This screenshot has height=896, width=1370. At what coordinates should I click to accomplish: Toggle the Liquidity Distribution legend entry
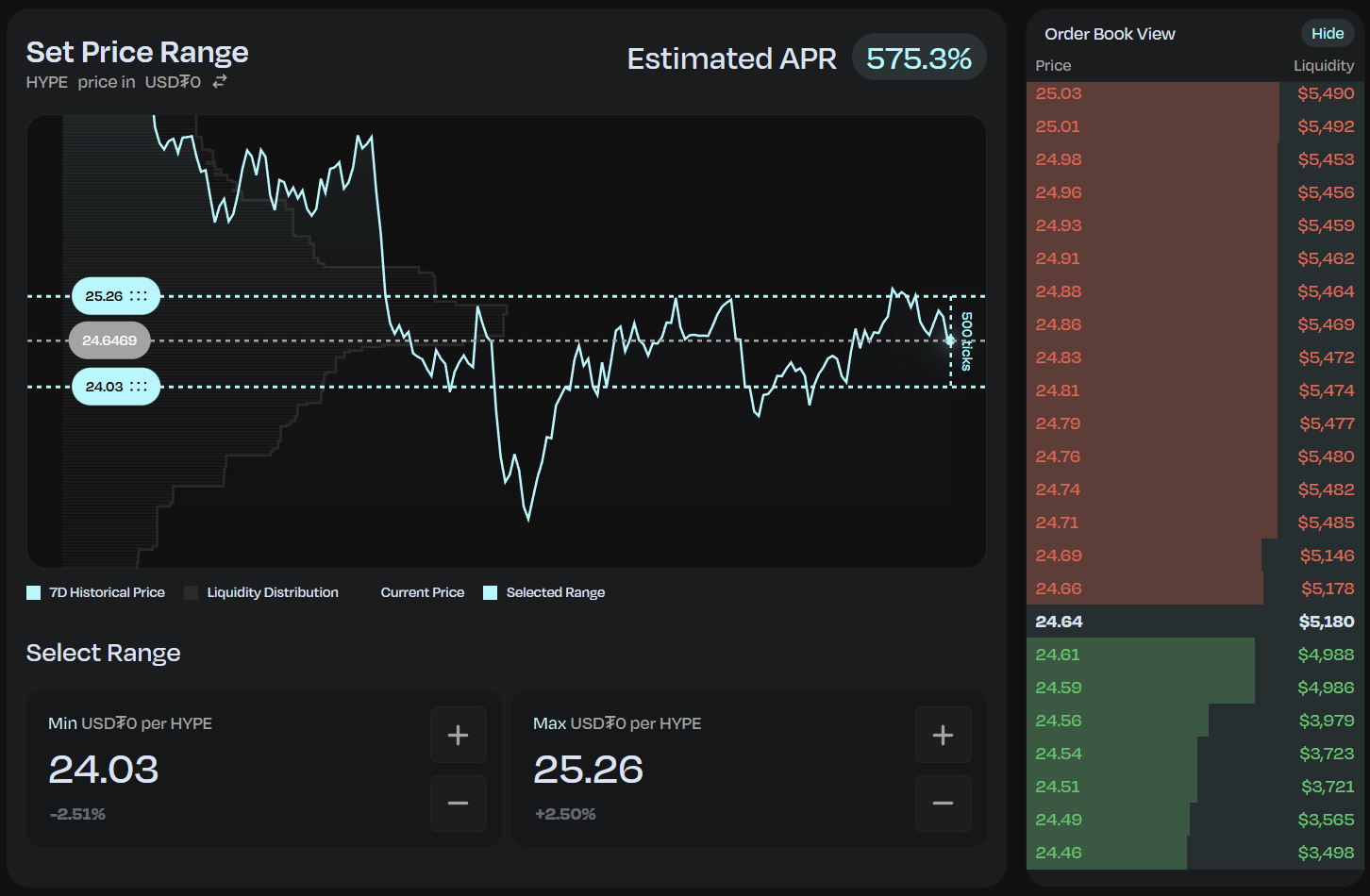pos(262,591)
